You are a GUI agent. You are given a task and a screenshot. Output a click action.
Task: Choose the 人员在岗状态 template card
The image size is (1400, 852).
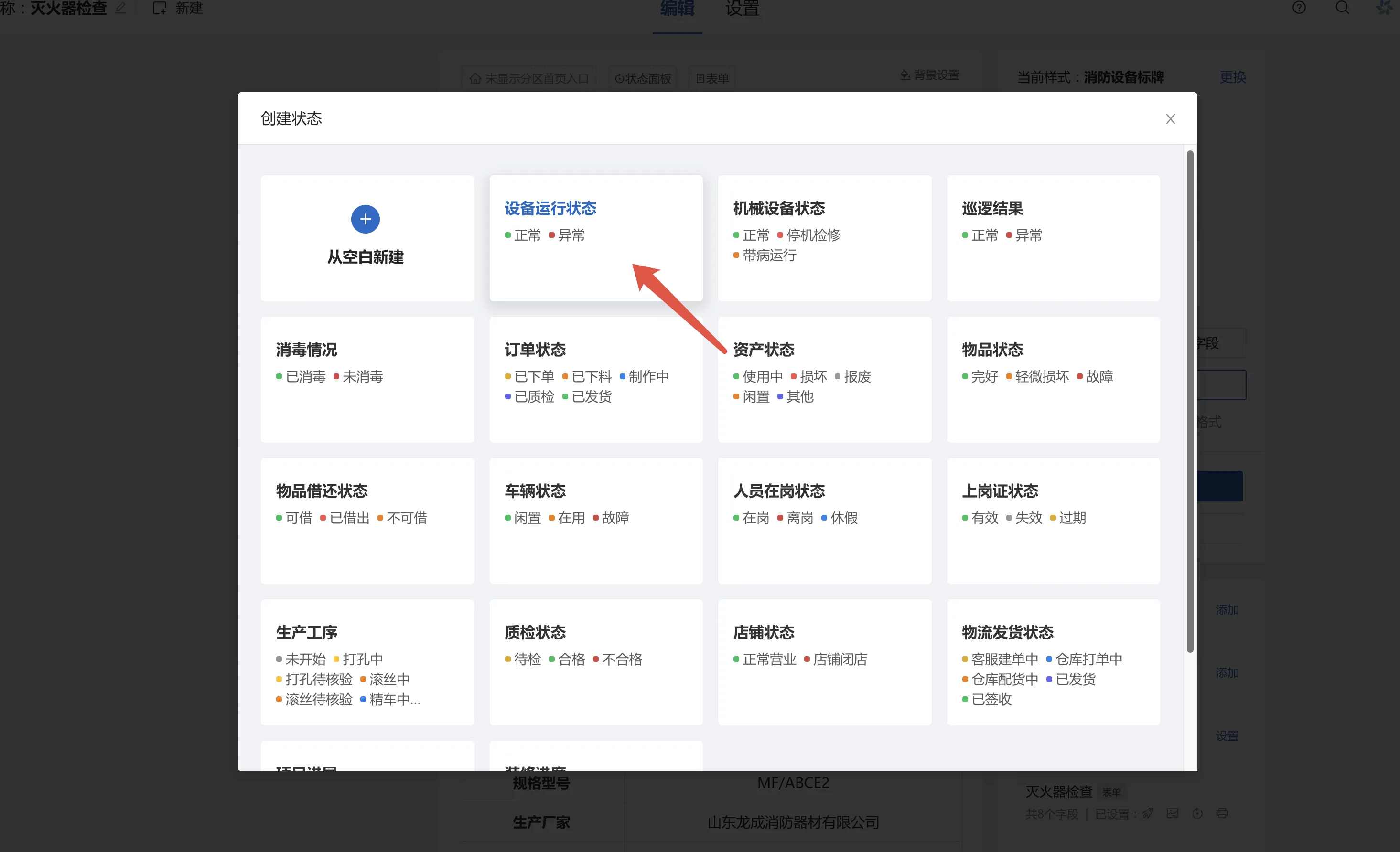(824, 521)
